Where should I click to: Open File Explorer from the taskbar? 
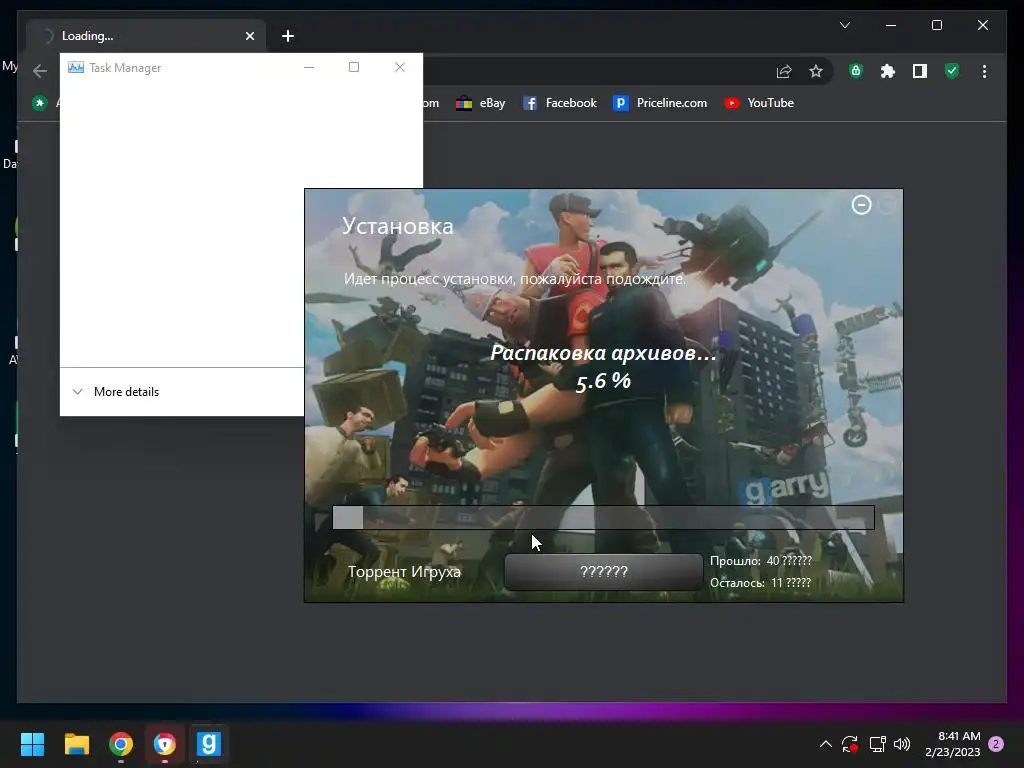point(76,744)
